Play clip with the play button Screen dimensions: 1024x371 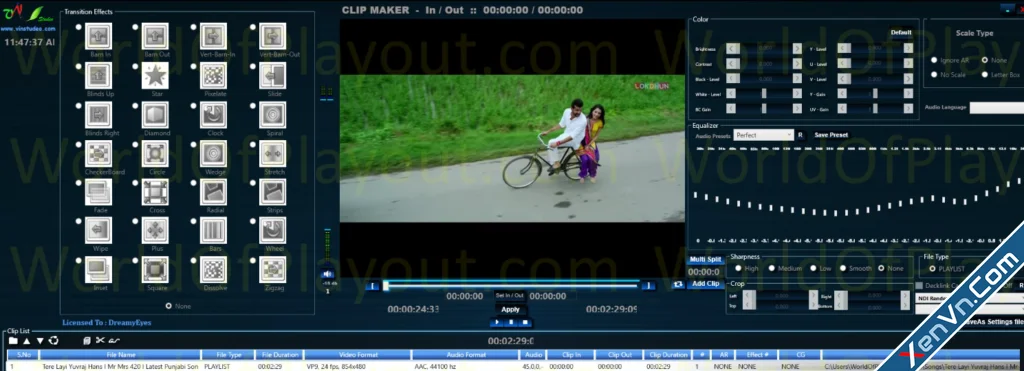pyautogui.click(x=498, y=323)
